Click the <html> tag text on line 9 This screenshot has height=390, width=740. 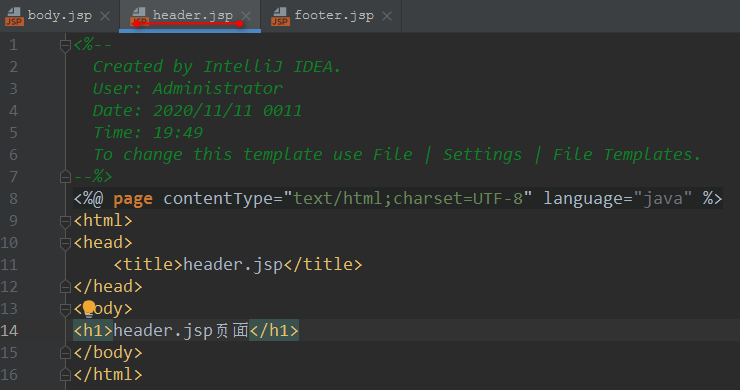103,220
